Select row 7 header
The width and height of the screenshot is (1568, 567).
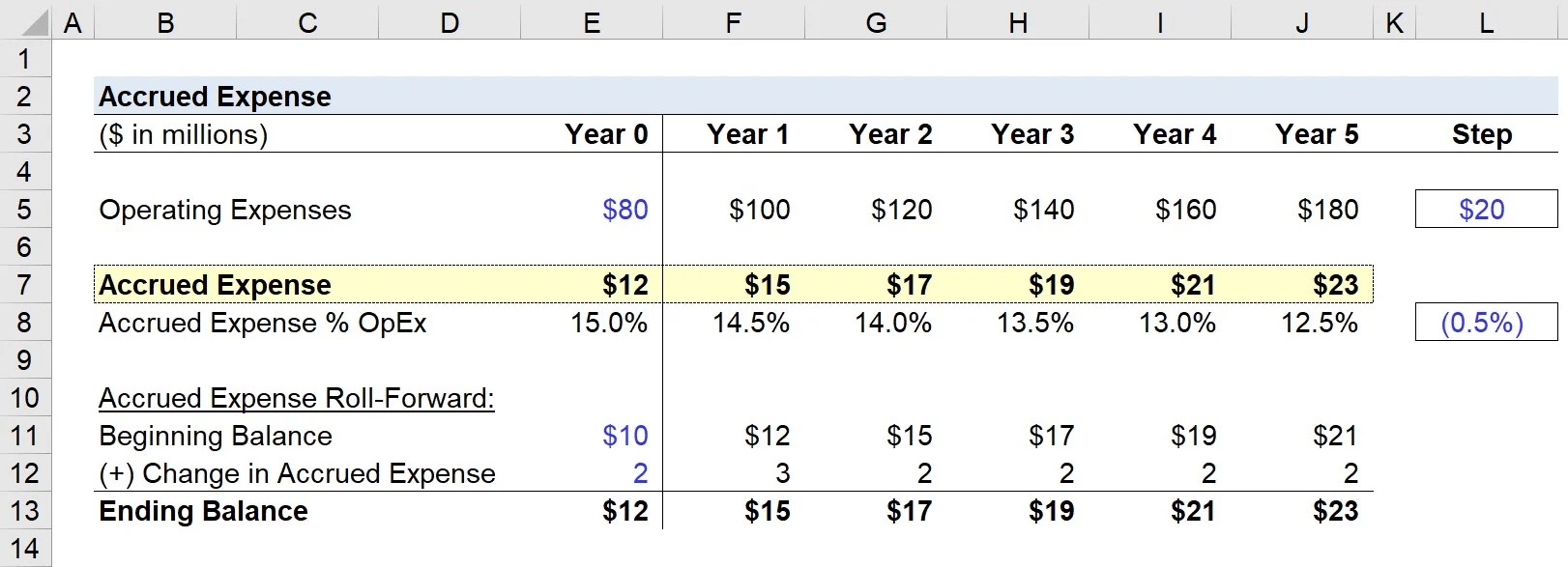tap(25, 285)
